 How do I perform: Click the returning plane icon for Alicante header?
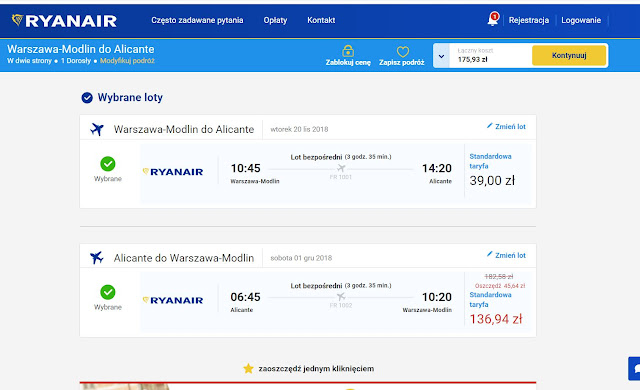click(97, 258)
